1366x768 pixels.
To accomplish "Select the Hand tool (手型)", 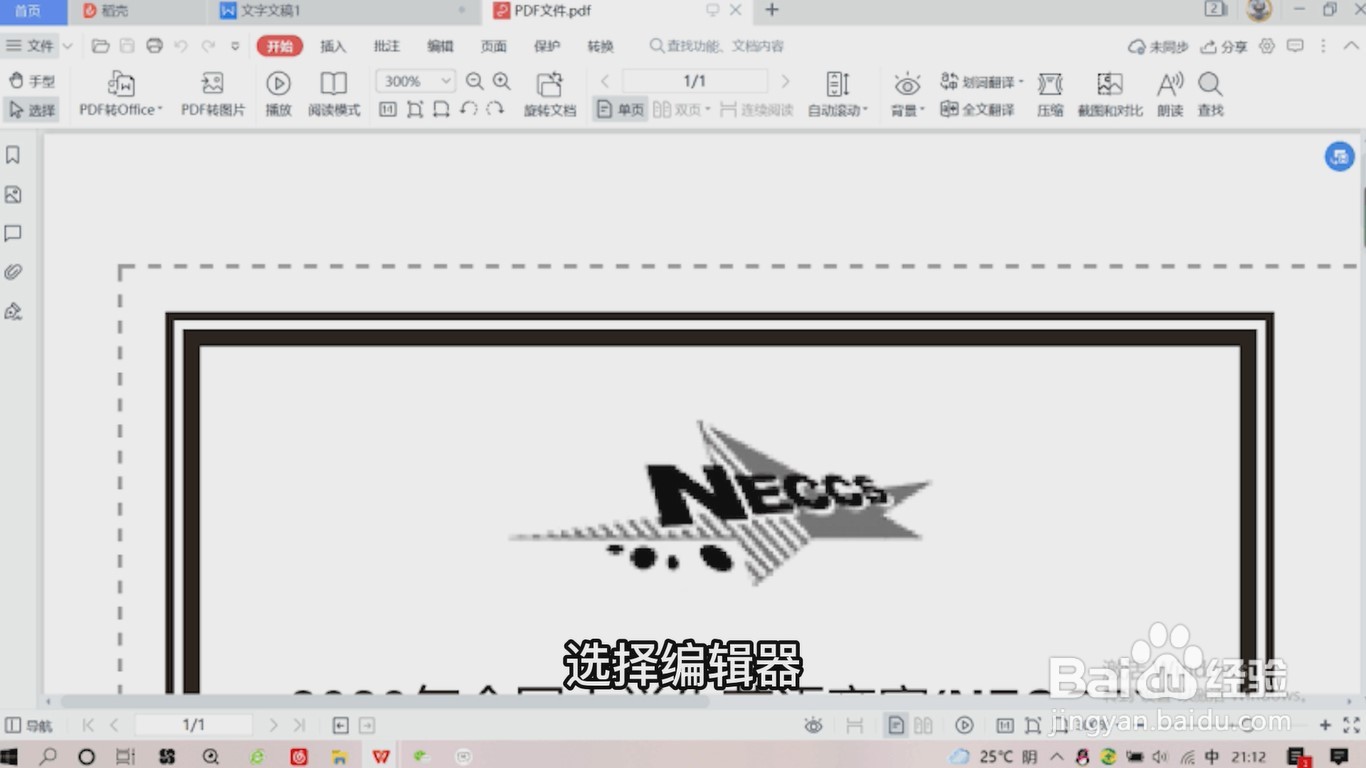I will click(x=32, y=81).
